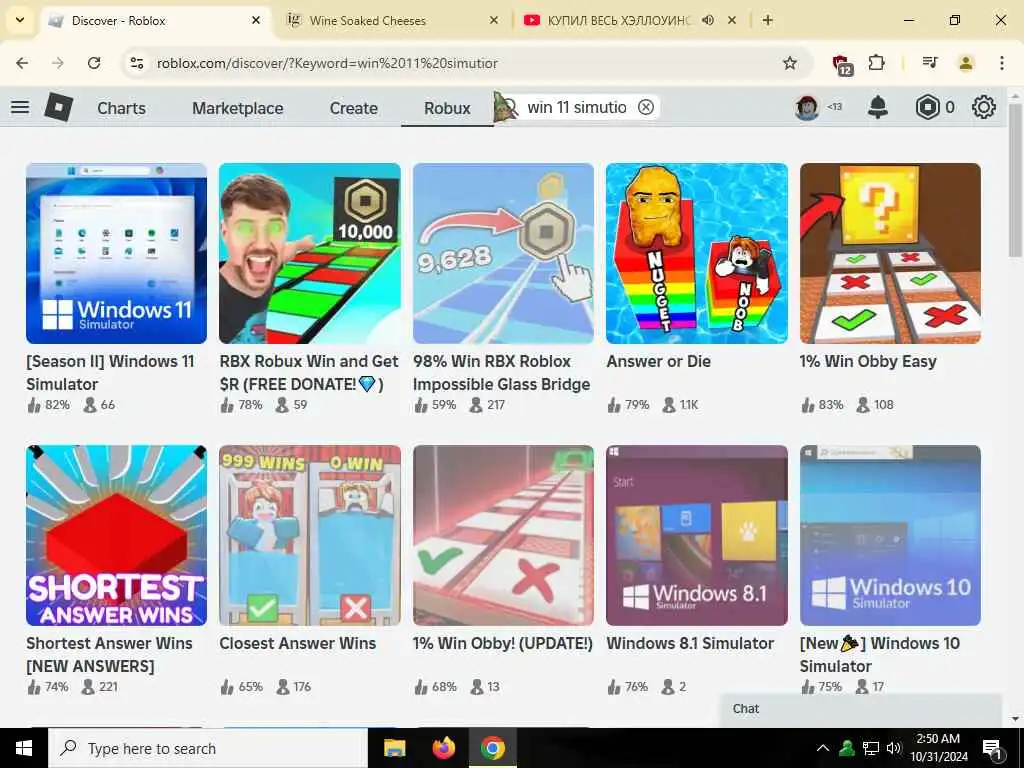Close the YouTube tab
The height and width of the screenshot is (768, 1024).
(732, 20)
